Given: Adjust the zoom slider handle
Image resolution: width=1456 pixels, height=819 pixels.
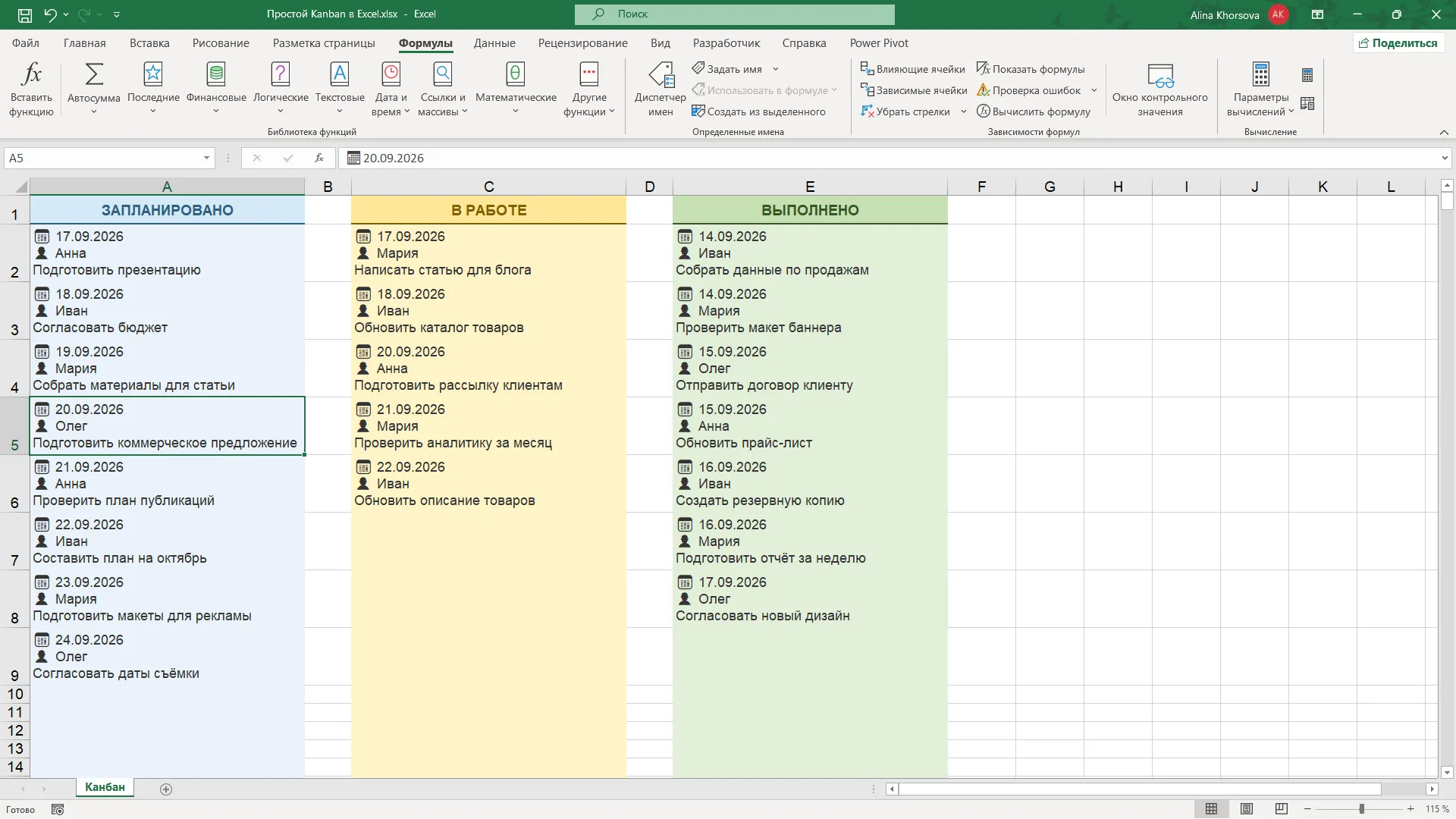Looking at the screenshot, I should 1362,809.
